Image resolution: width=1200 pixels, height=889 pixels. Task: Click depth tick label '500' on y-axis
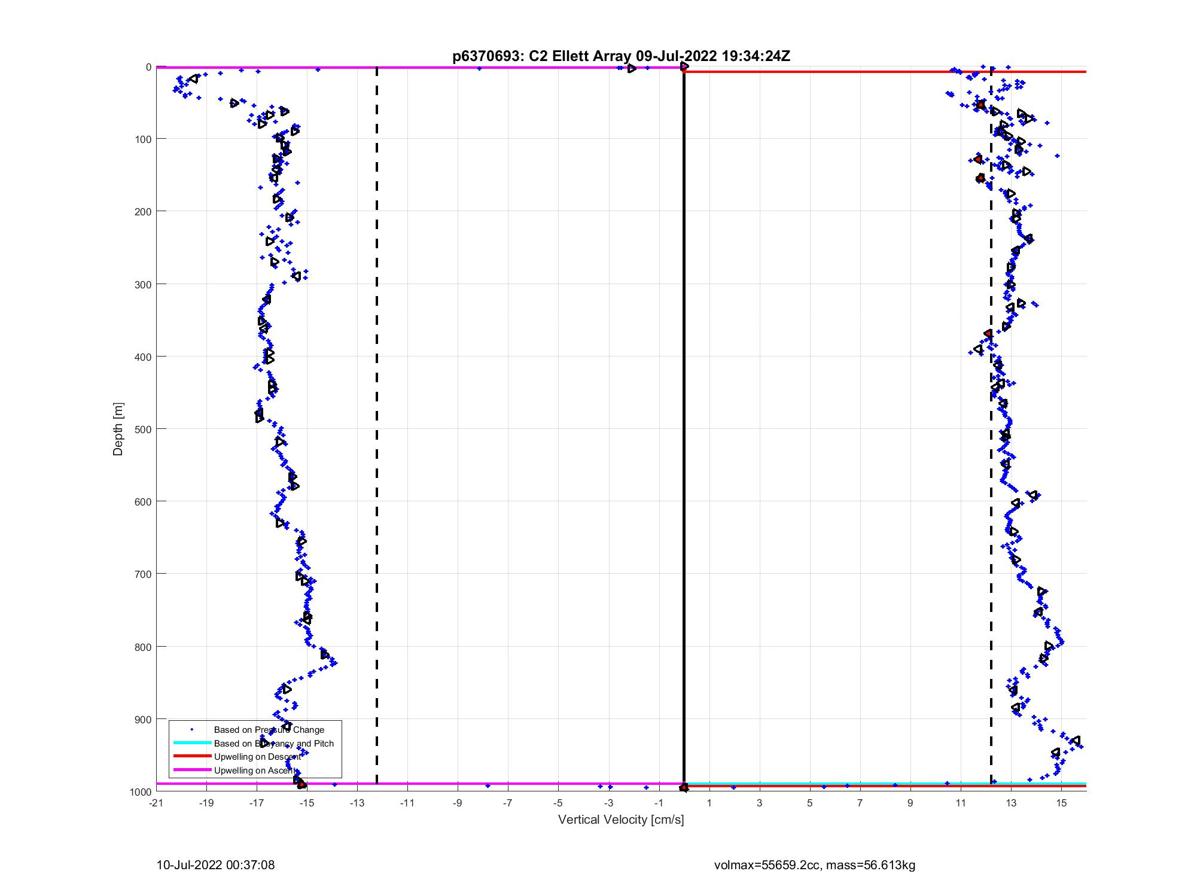(142, 429)
